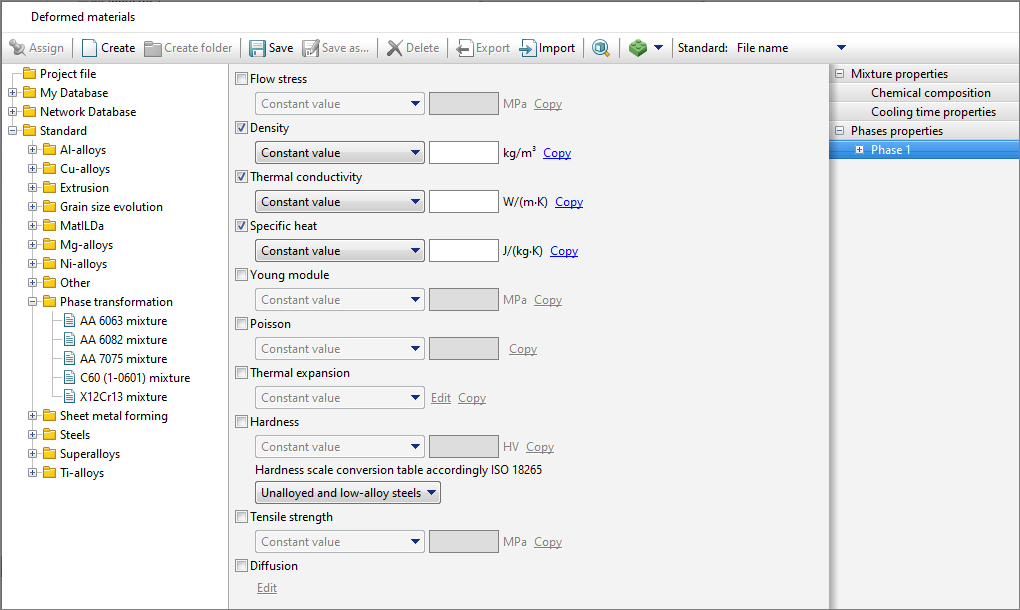Expand the Al-alloys folder
The height and width of the screenshot is (610, 1020).
33,150
